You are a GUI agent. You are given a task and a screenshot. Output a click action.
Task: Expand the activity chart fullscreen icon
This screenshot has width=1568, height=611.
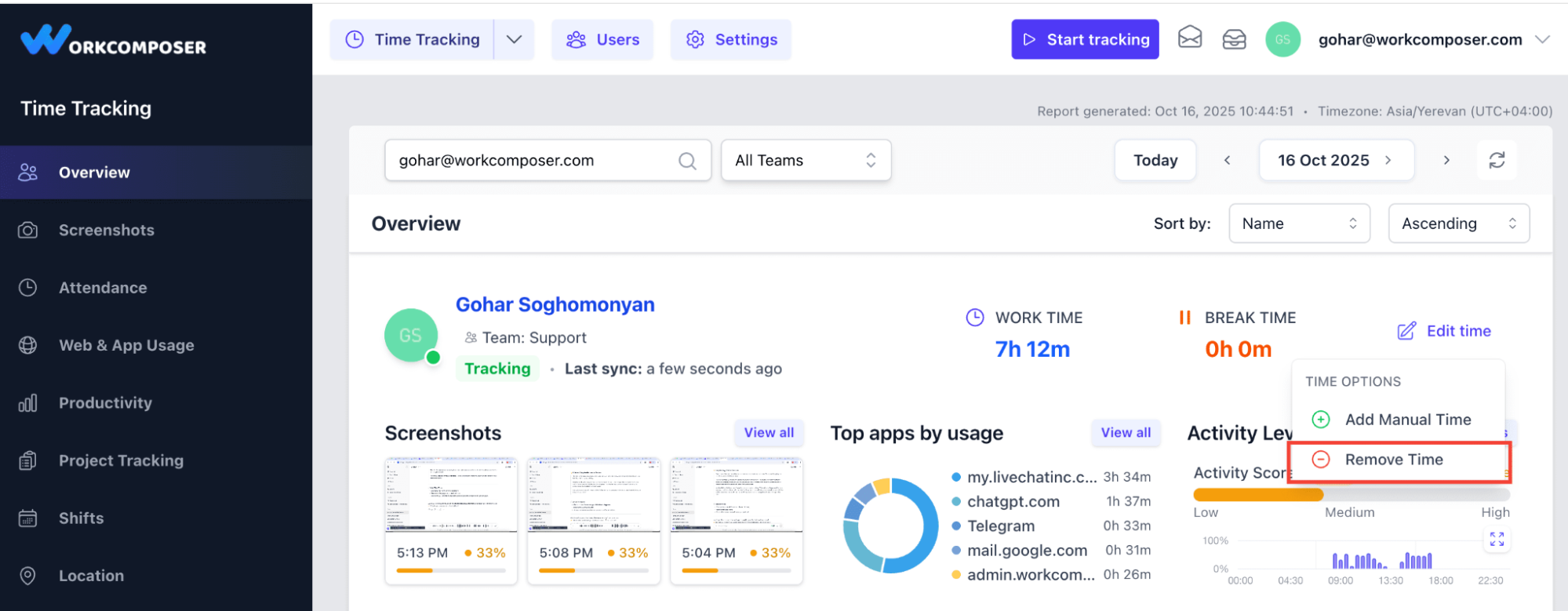[x=1497, y=539]
